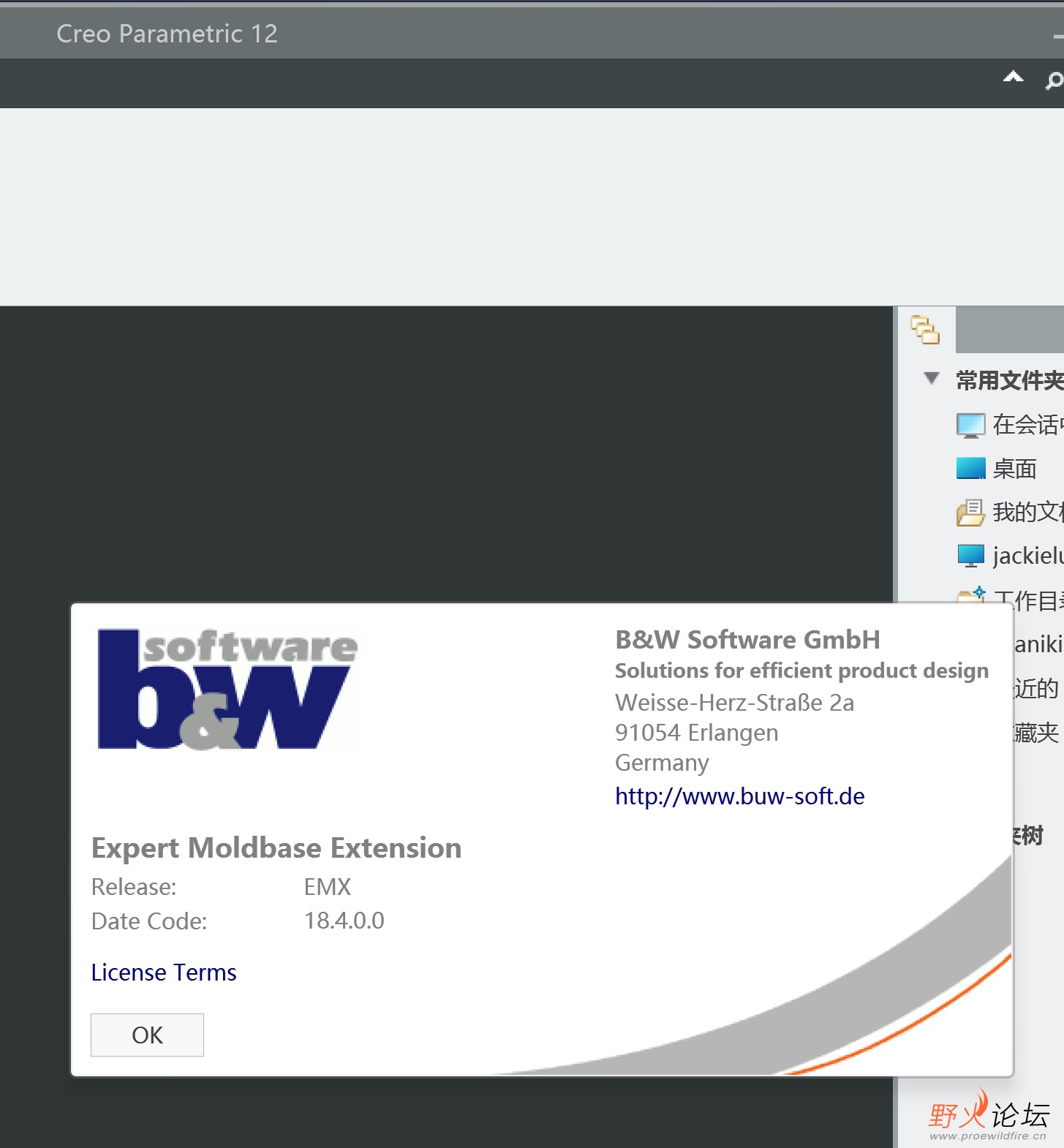Click the computer icon beside jackielu
Screen dimensions: 1064x1148
coord(971,556)
